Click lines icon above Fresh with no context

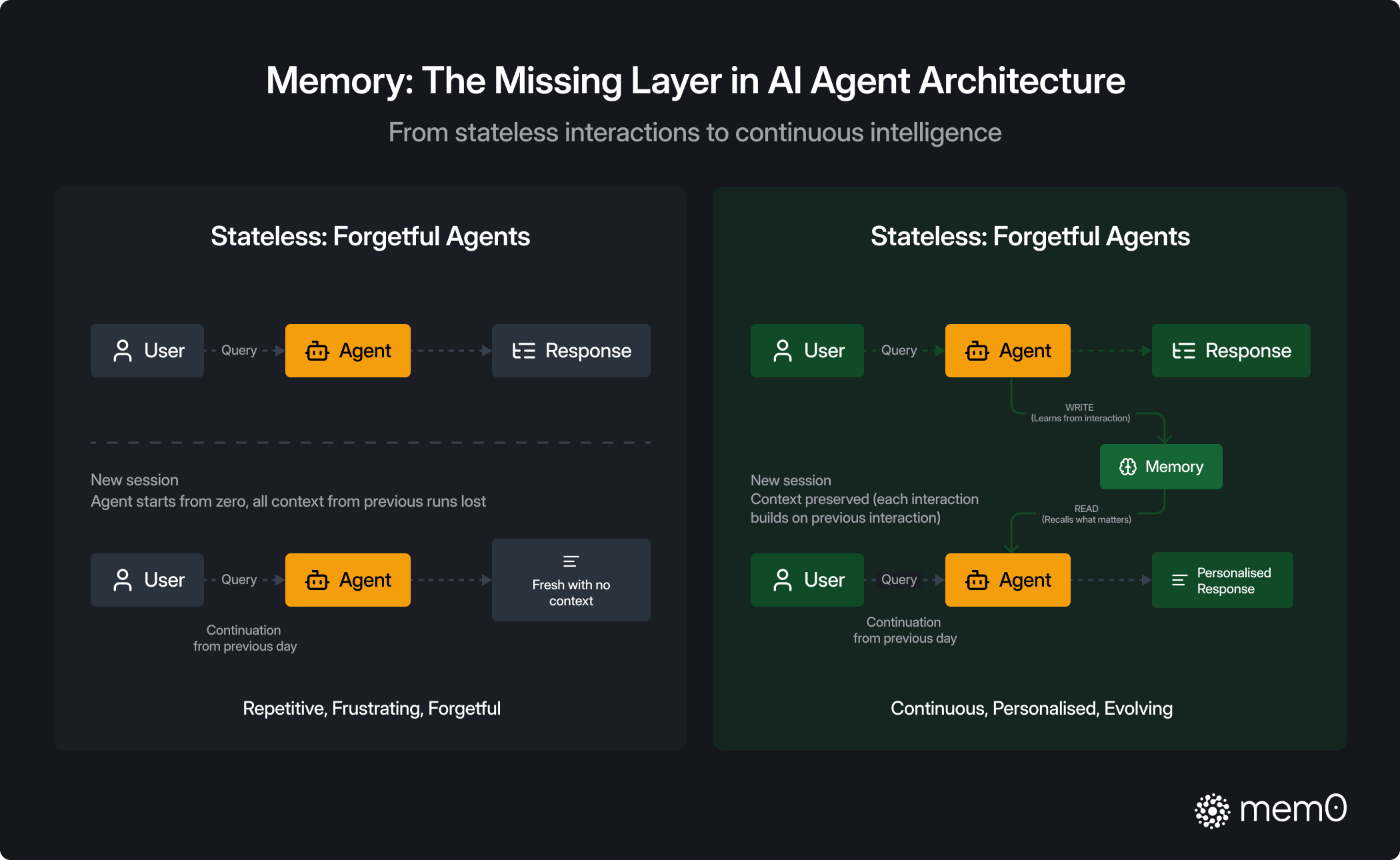pos(571,561)
